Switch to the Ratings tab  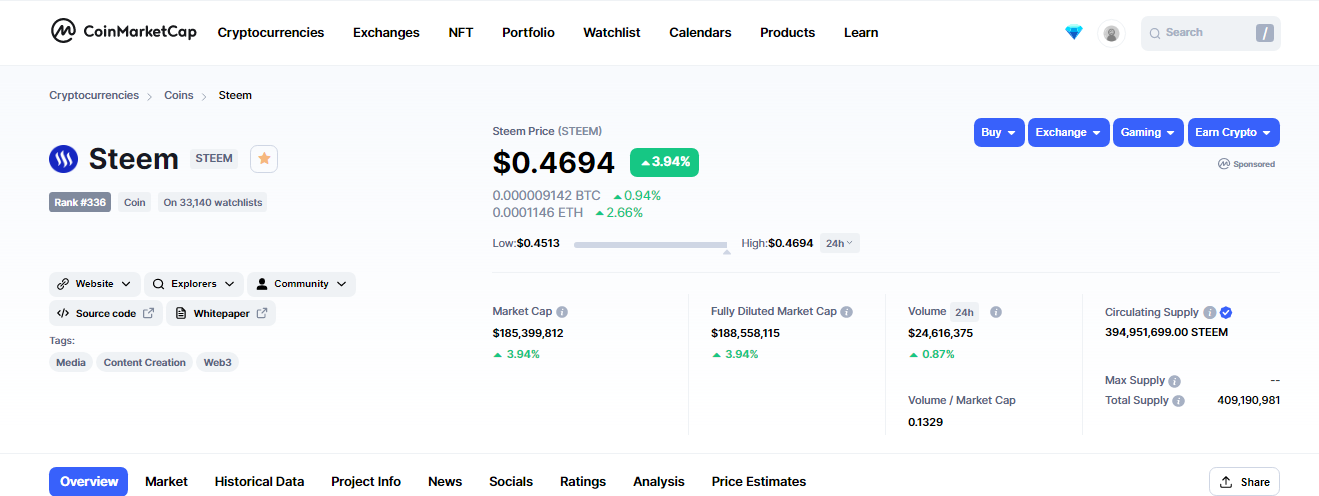point(583,482)
